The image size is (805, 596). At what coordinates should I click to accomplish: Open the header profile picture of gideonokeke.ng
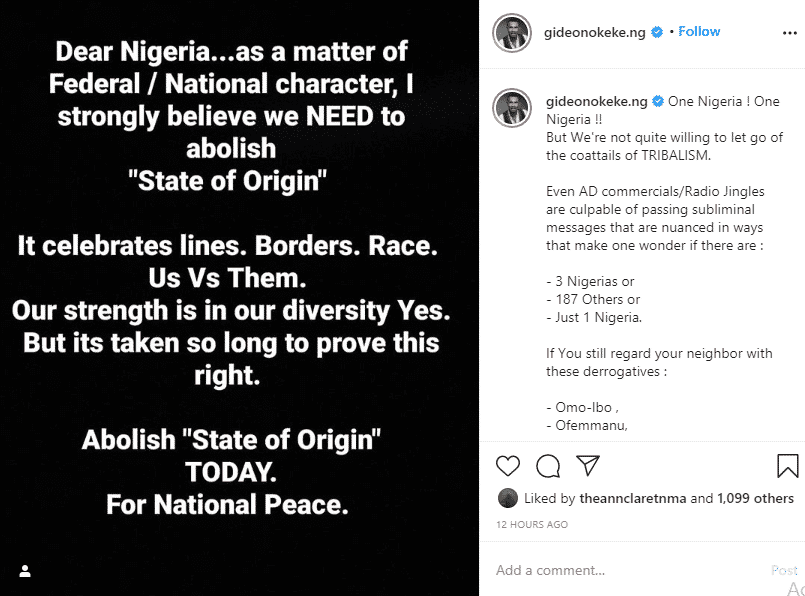511,33
